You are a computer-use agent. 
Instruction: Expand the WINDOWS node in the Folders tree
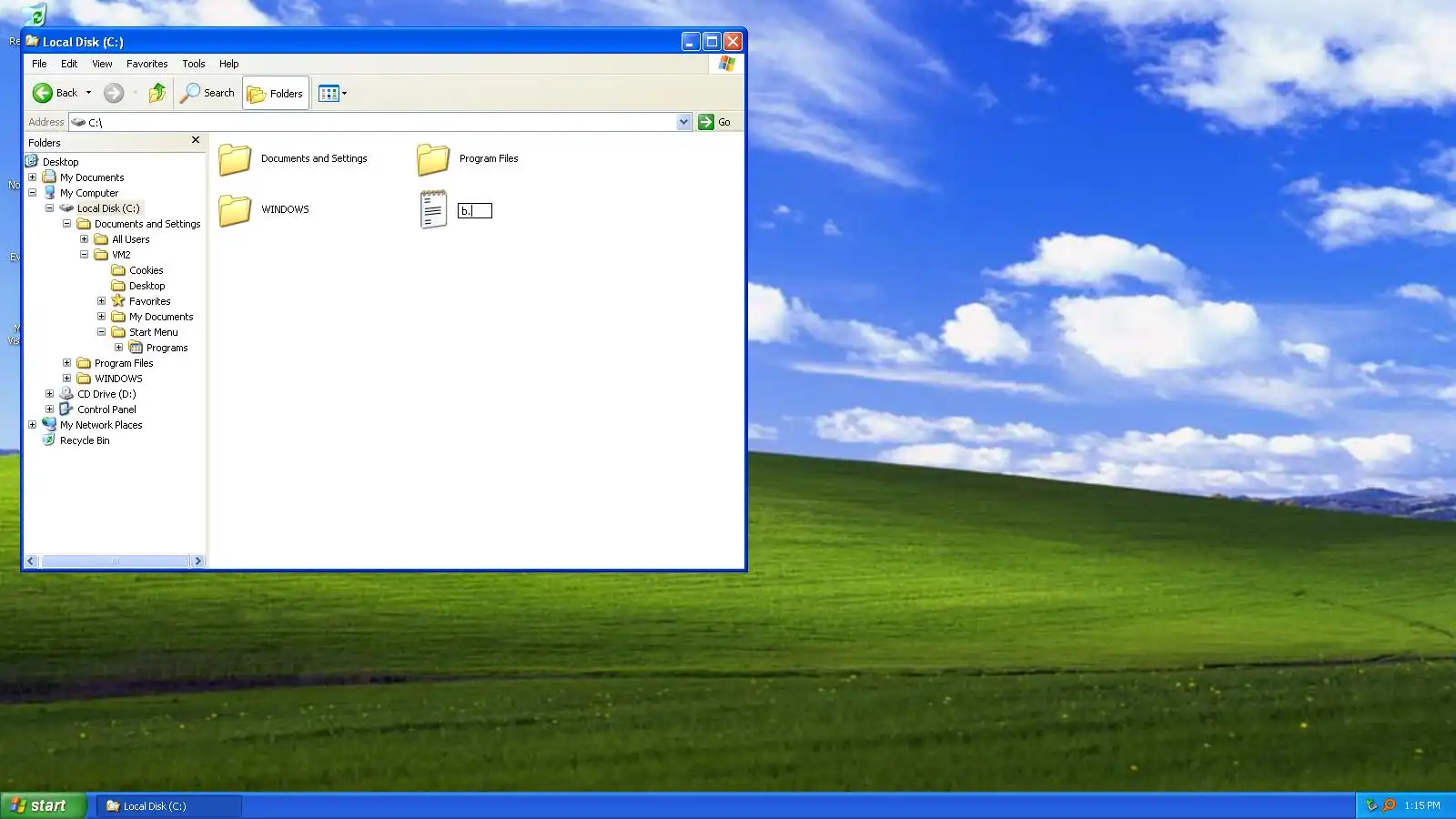point(67,378)
